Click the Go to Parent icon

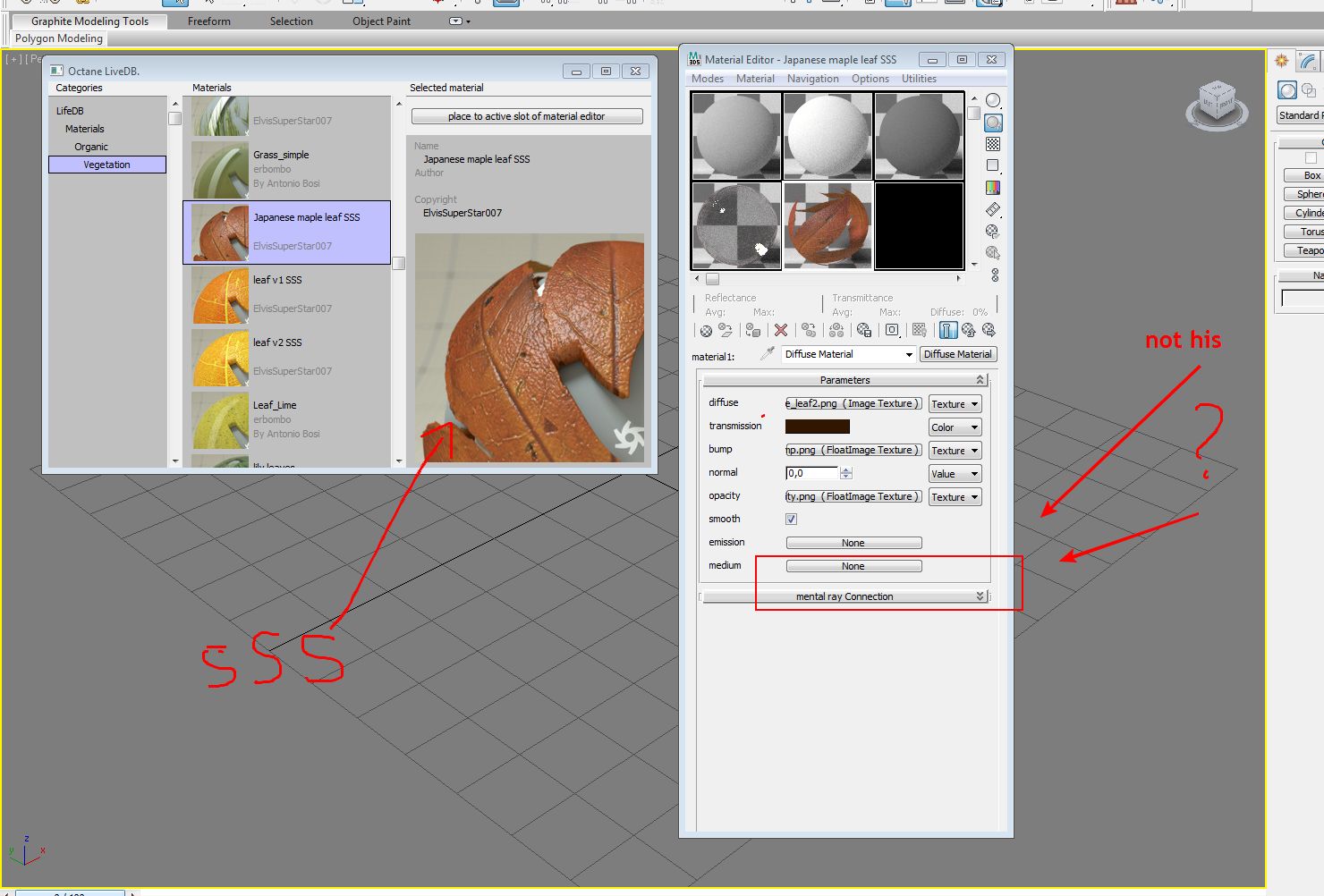click(969, 331)
